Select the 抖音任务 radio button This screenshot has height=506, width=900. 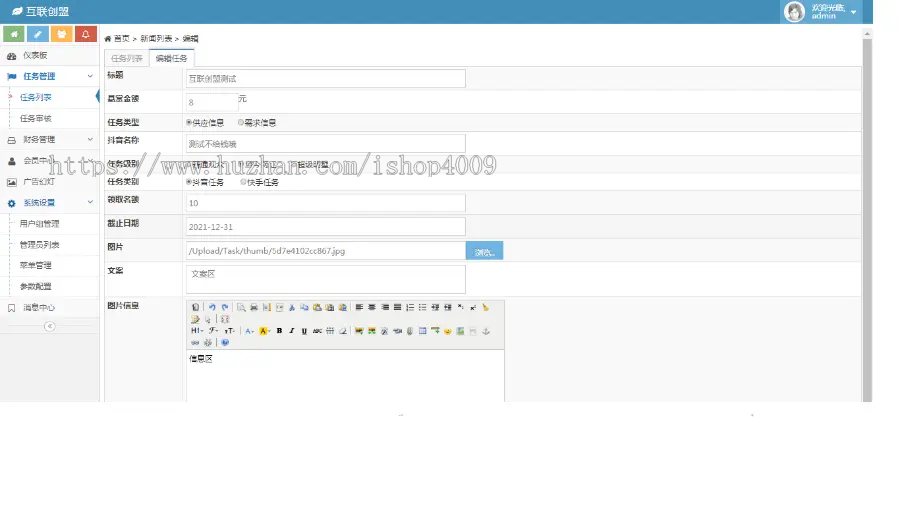[x=189, y=182]
